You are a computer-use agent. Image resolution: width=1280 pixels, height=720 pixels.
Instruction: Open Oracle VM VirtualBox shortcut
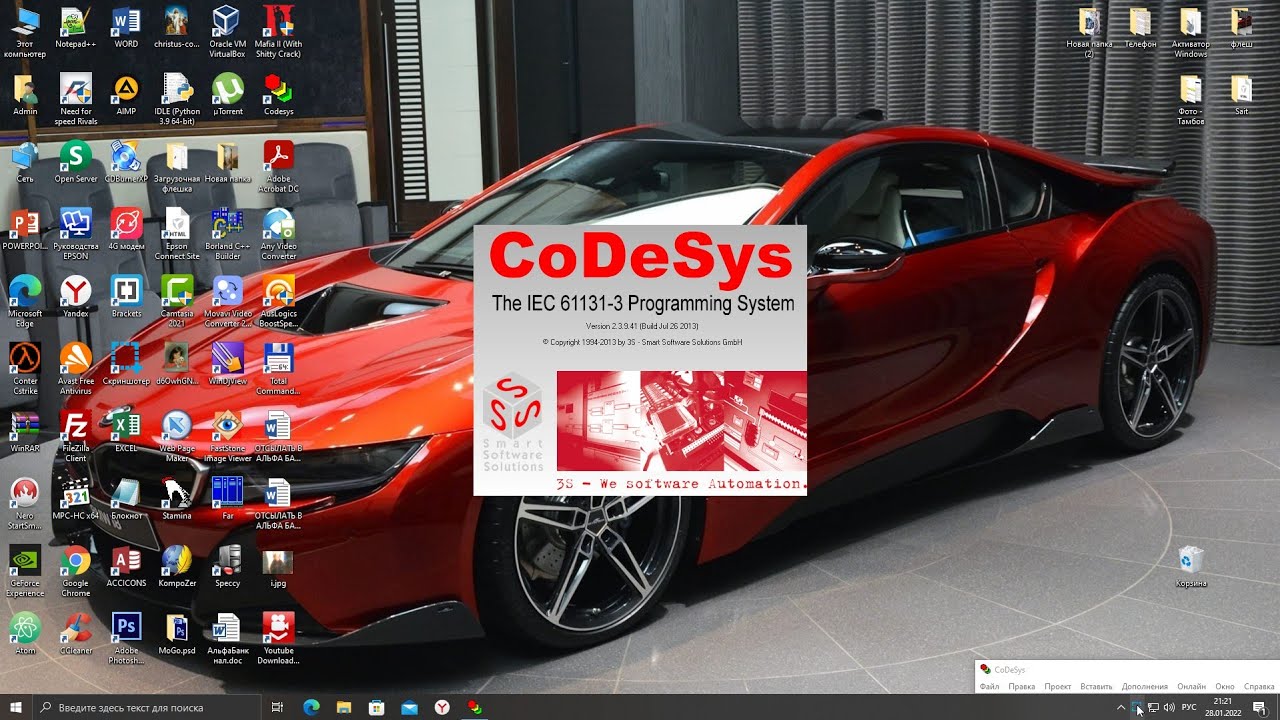click(x=227, y=33)
